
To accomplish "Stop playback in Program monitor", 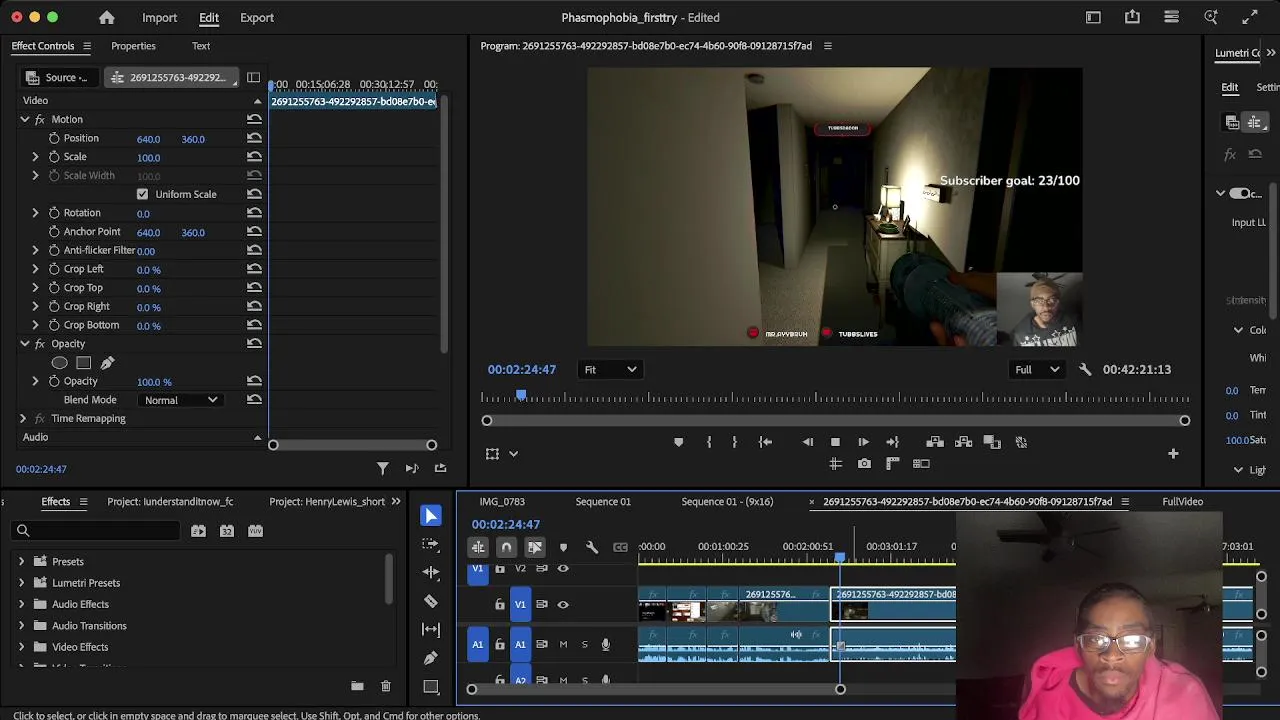I will point(835,442).
